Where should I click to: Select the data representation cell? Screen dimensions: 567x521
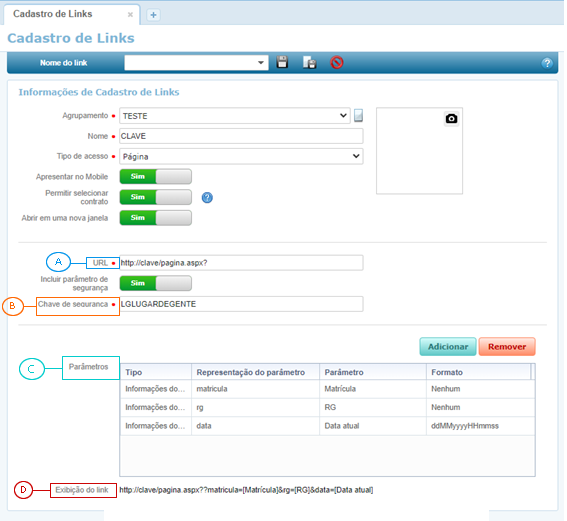click(255, 426)
